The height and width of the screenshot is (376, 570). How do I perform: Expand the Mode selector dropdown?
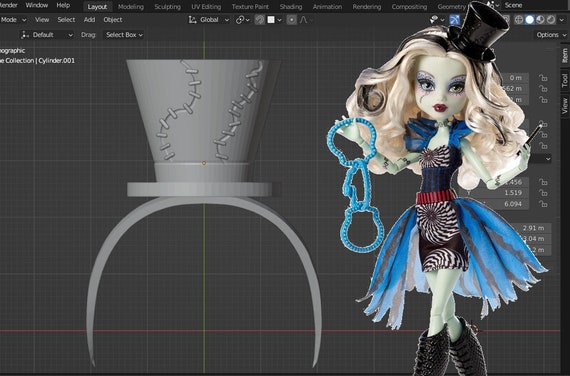click(x=13, y=20)
